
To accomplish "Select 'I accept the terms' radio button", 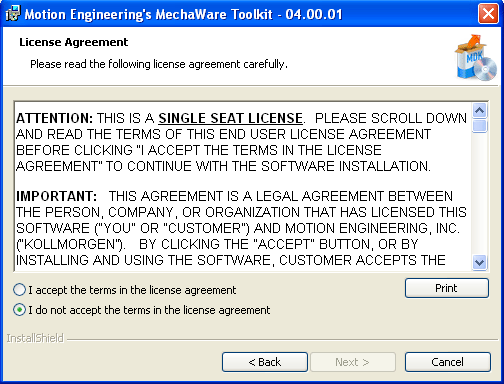I will (x=19, y=290).
